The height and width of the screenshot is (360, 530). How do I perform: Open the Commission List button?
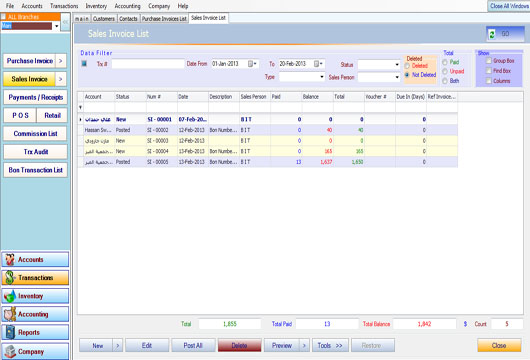click(35, 134)
